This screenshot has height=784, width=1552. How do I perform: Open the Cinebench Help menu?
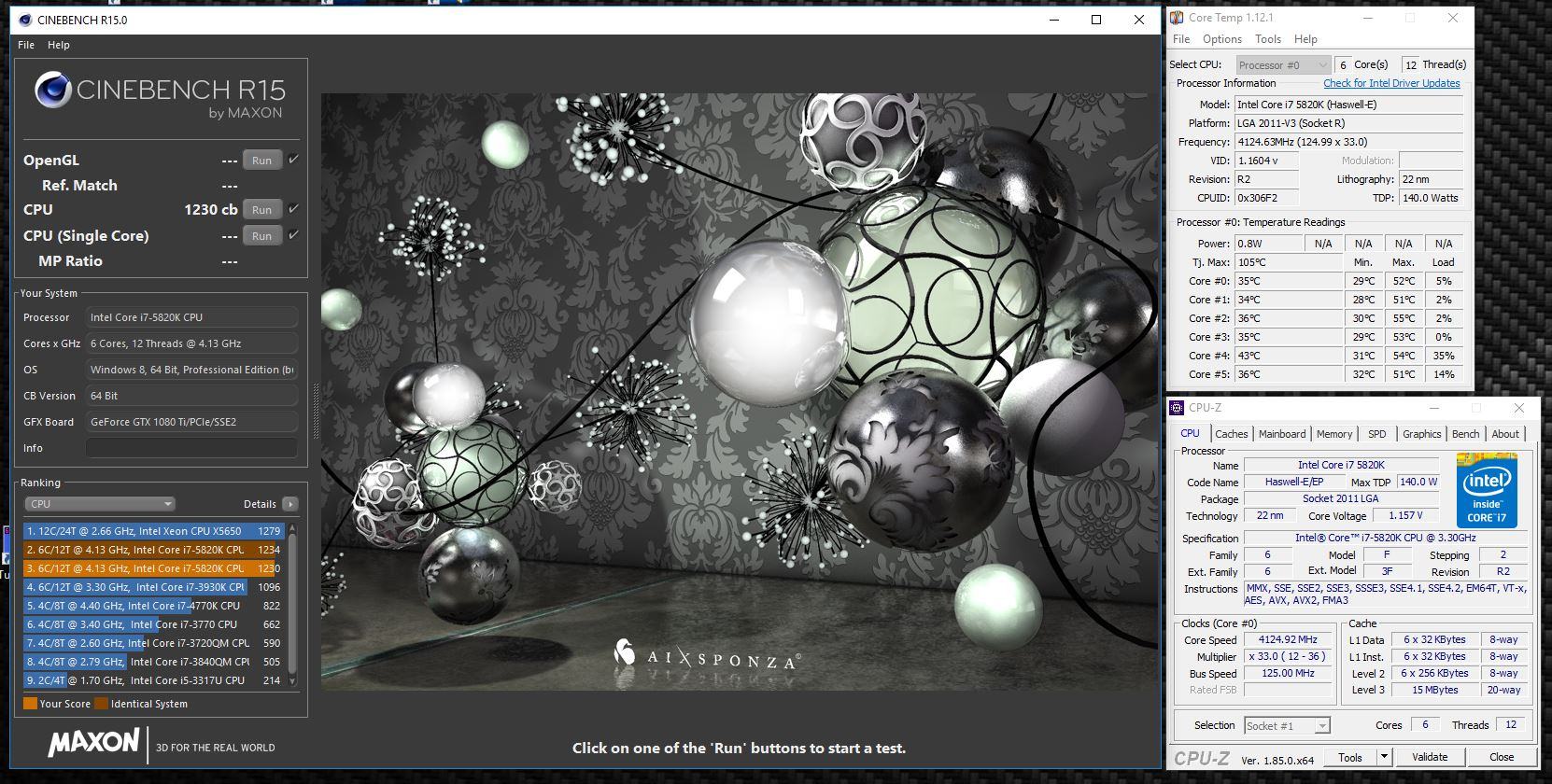coord(59,45)
